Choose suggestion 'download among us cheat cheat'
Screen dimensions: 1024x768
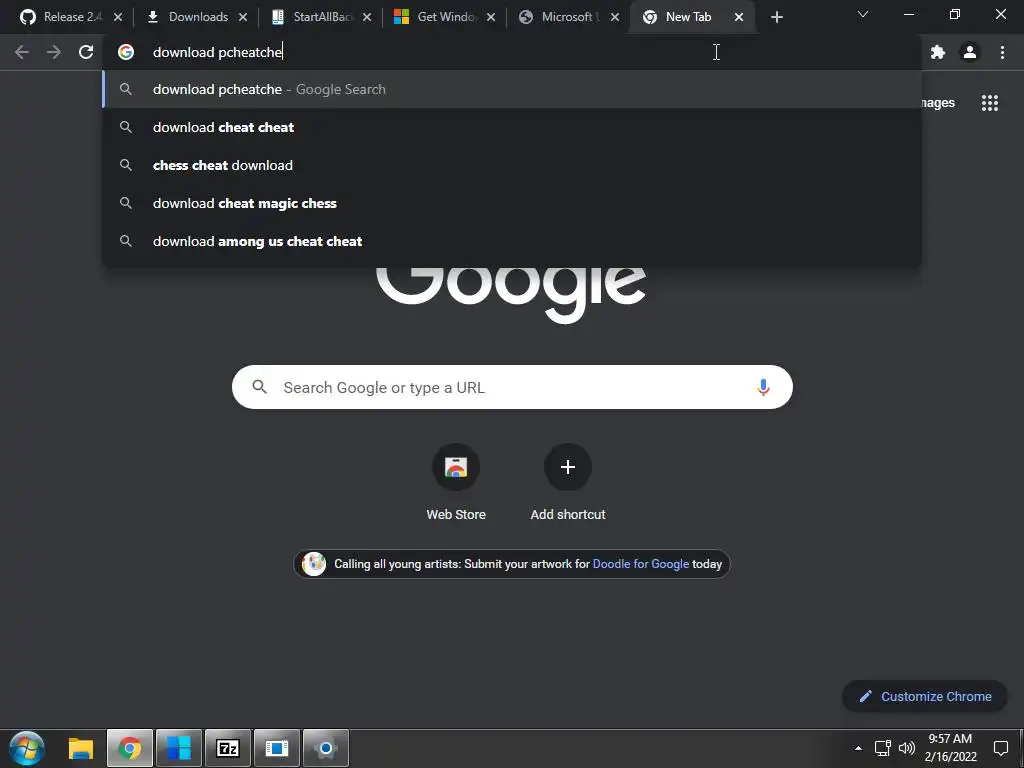coord(512,241)
